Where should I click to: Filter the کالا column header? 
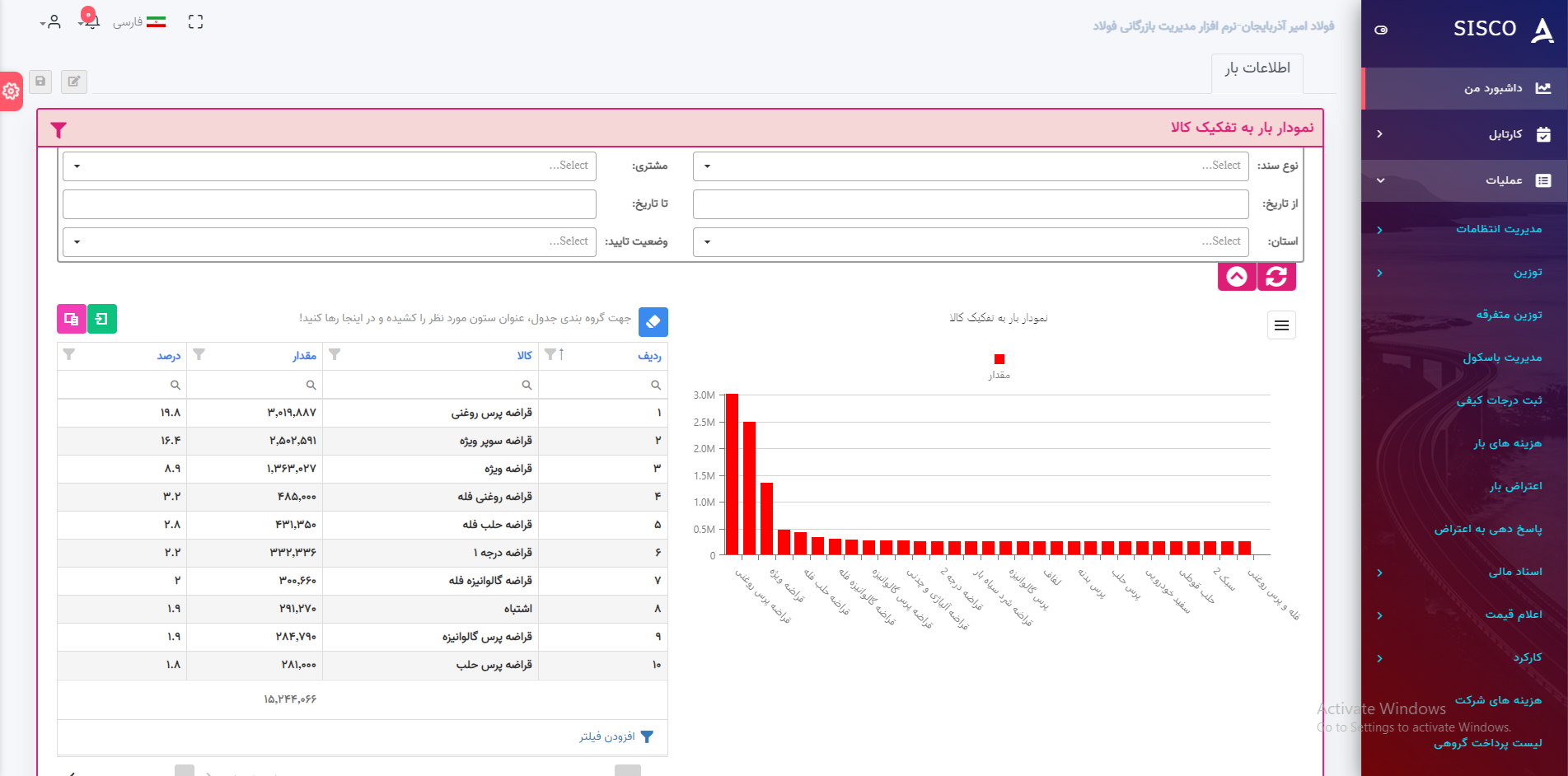tap(335, 354)
